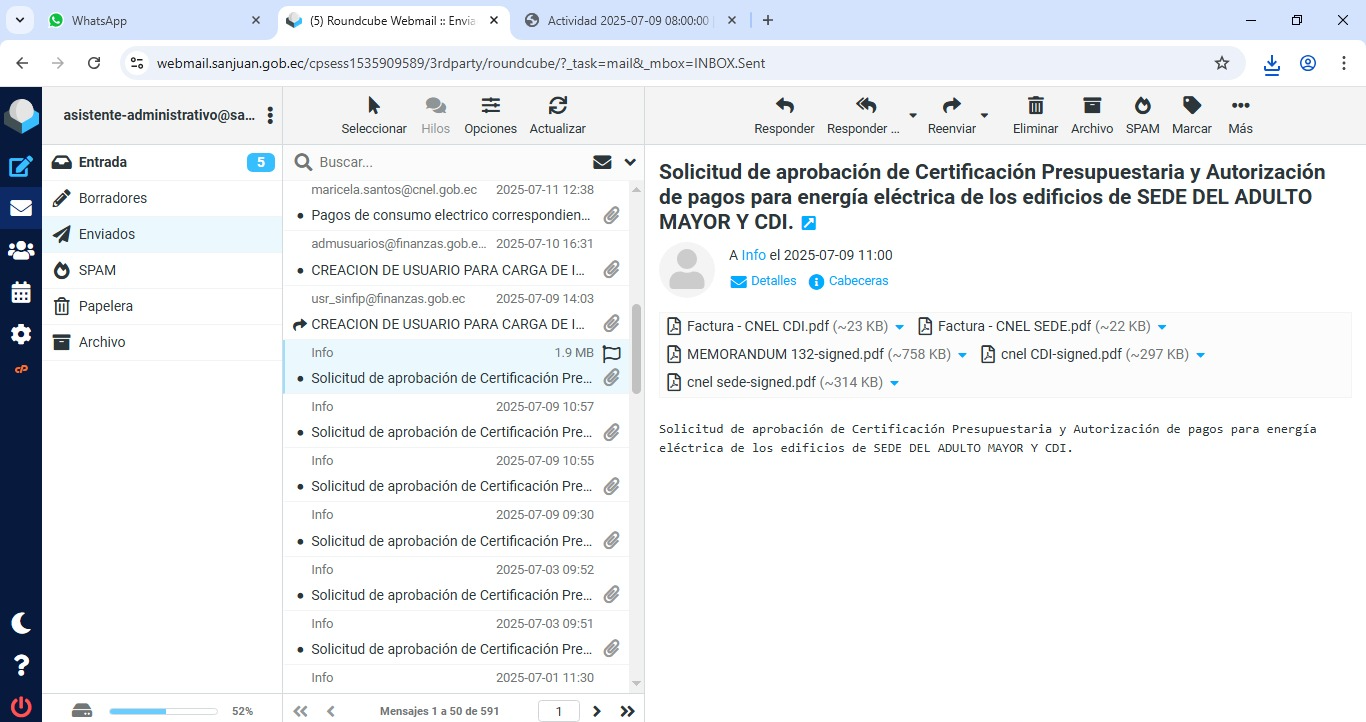Click the Cabeceras link
Image resolution: width=1366 pixels, height=722 pixels.
(x=858, y=281)
